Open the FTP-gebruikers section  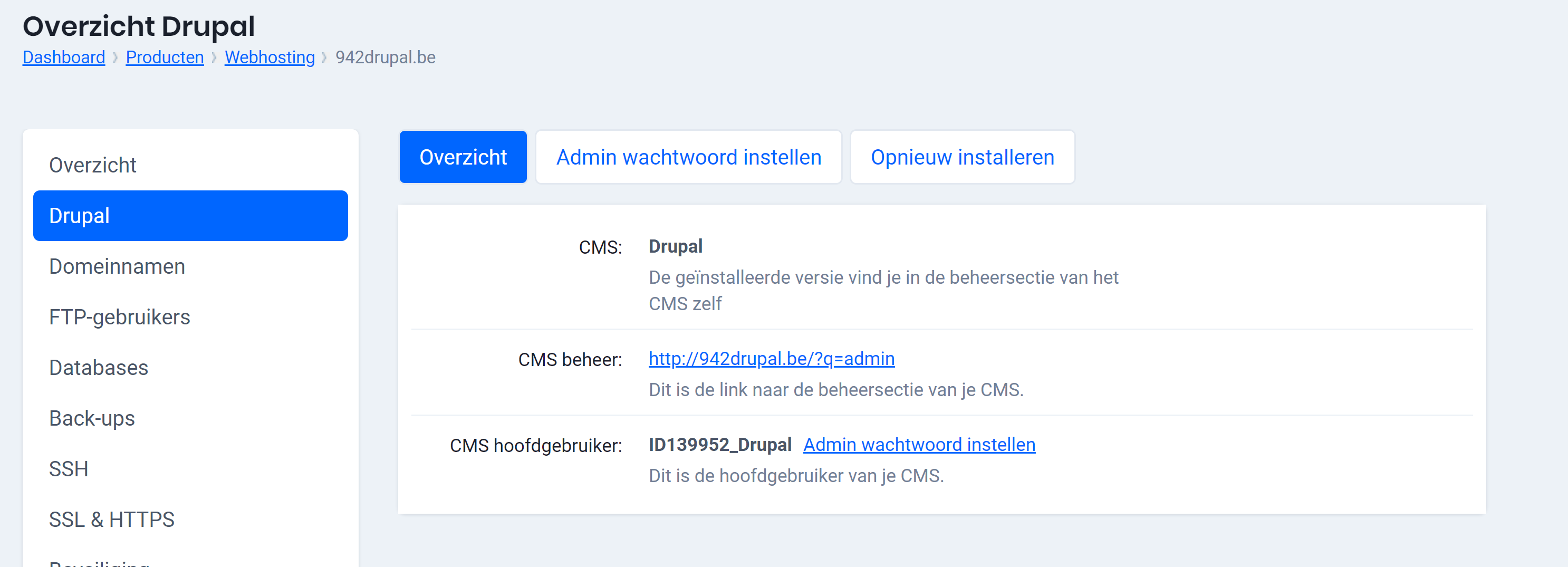(120, 316)
